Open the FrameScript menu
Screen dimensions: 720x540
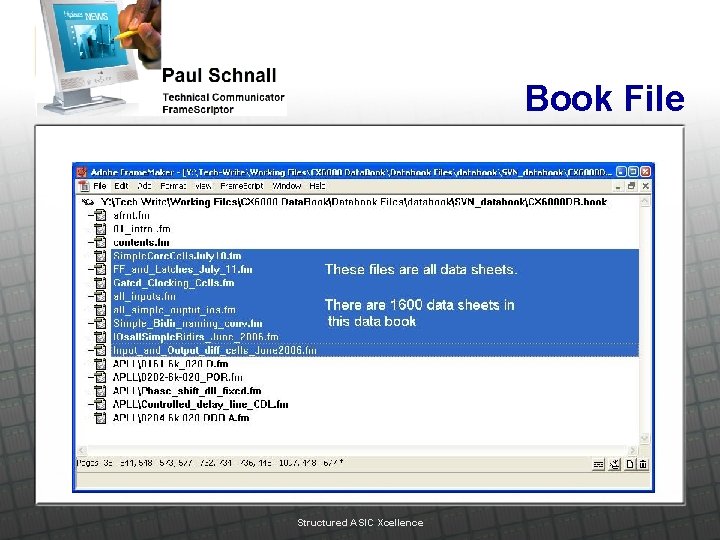pyautogui.click(x=242, y=186)
